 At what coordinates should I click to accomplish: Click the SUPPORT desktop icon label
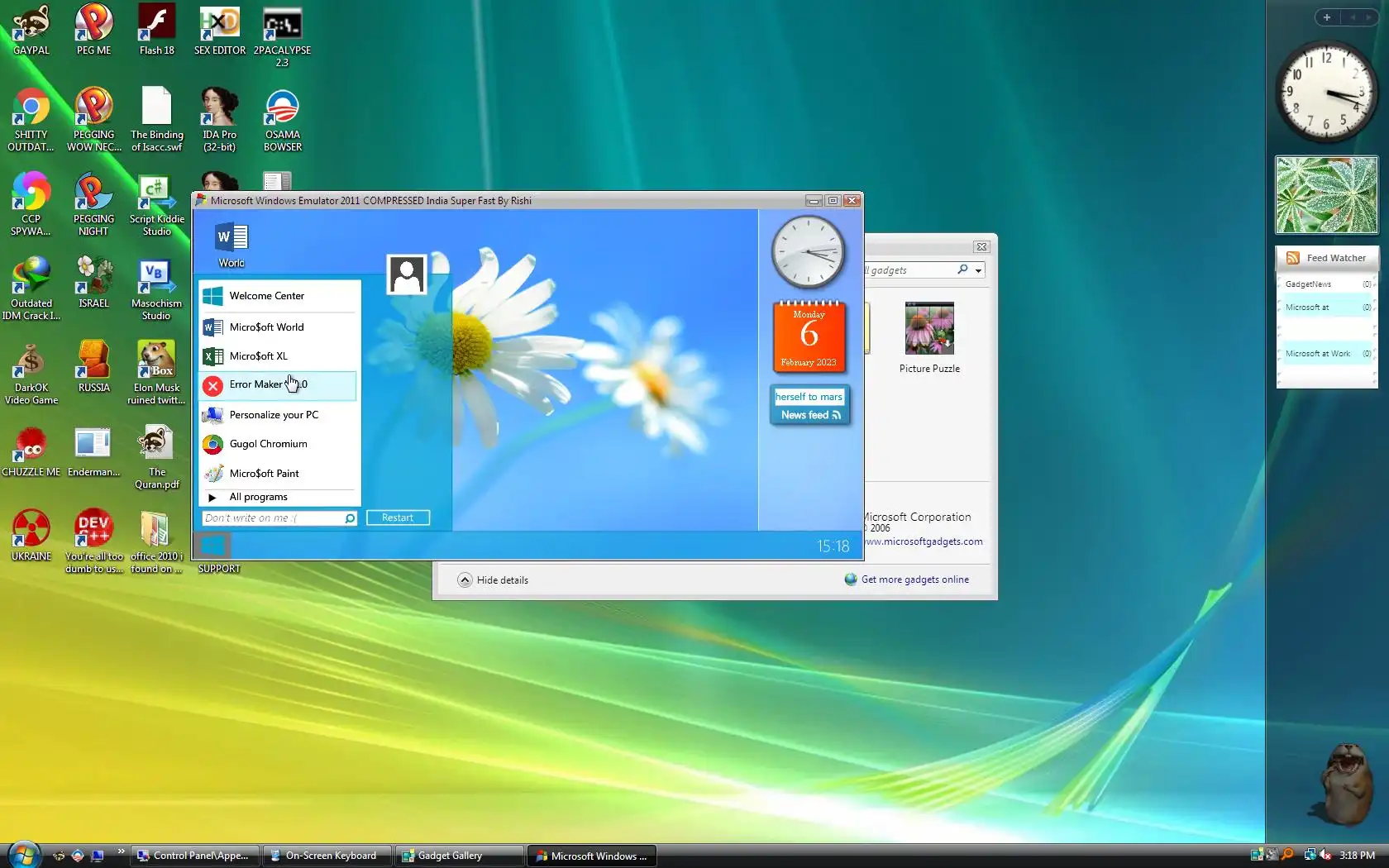pyautogui.click(x=219, y=569)
